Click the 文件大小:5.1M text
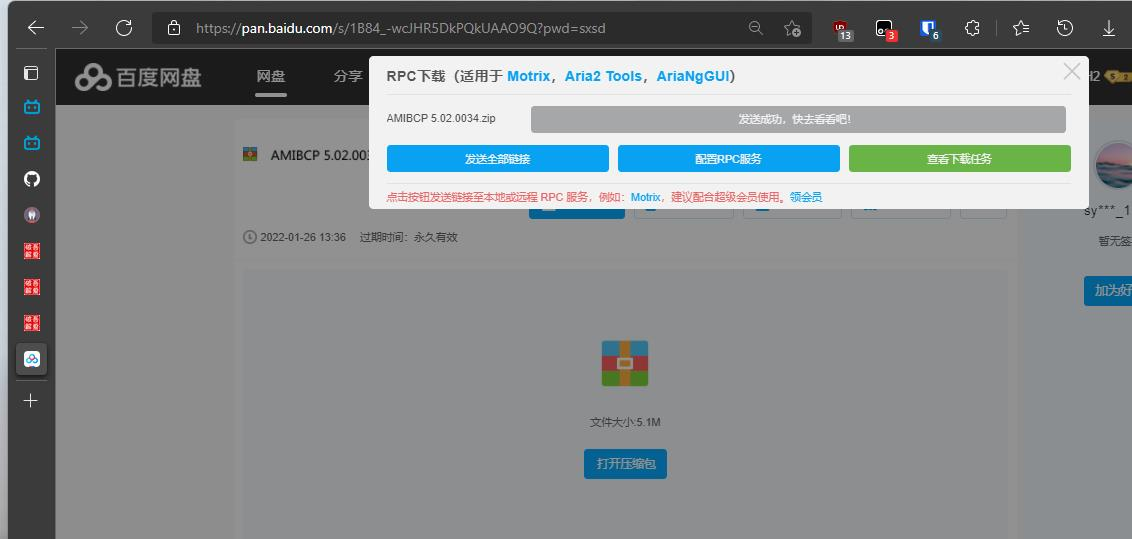This screenshot has height=539, width=1132. [x=625, y=422]
